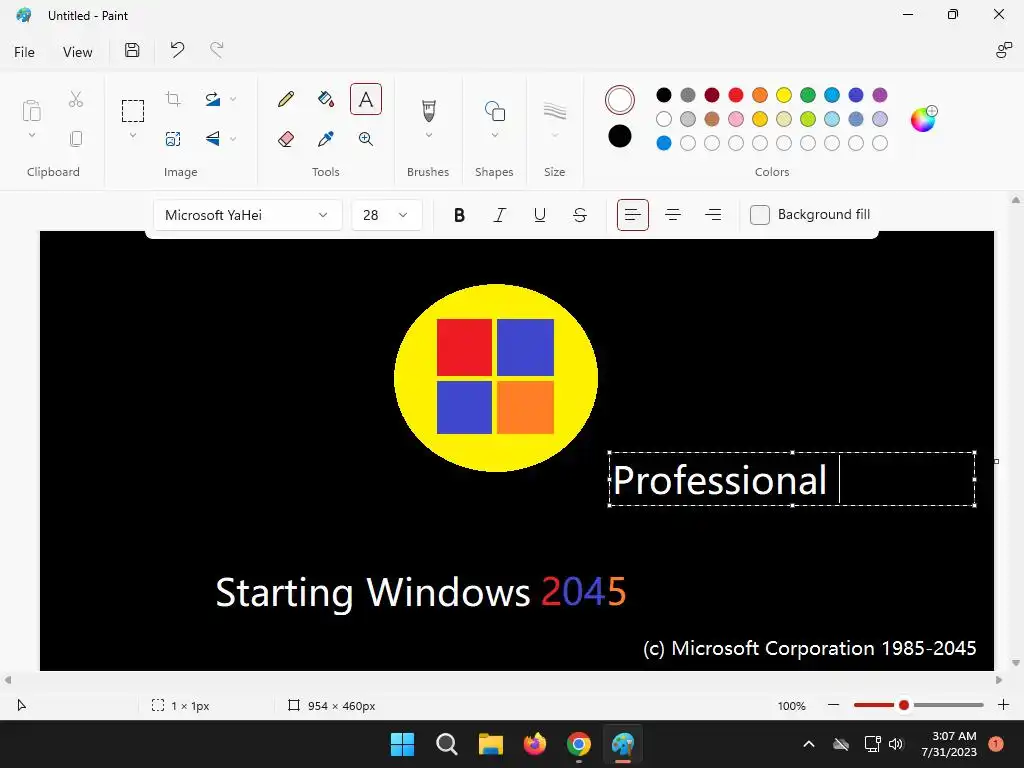The image size is (1024, 768).
Task: Click the share icon at top right
Action: click(1003, 50)
